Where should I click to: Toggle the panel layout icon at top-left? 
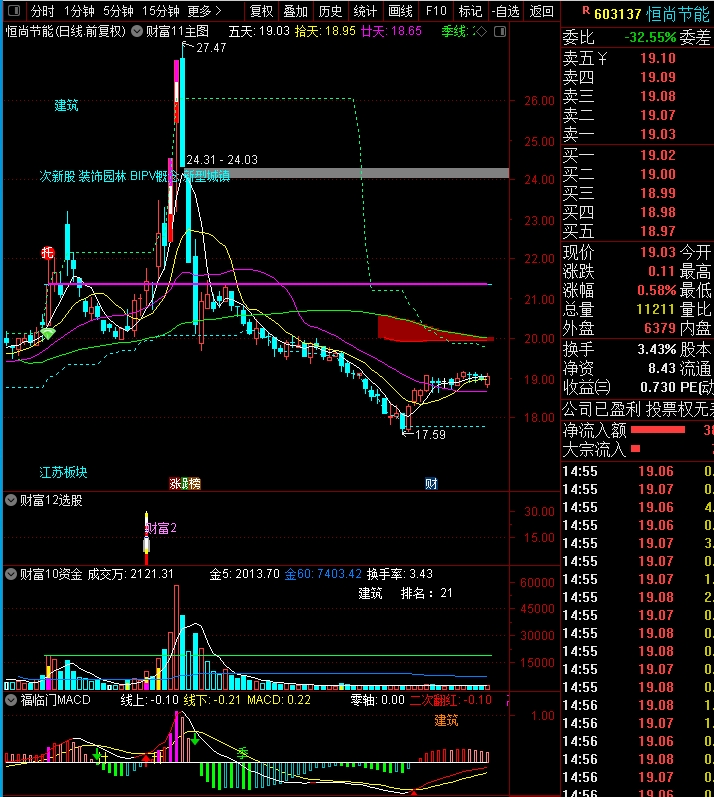[x=14, y=10]
